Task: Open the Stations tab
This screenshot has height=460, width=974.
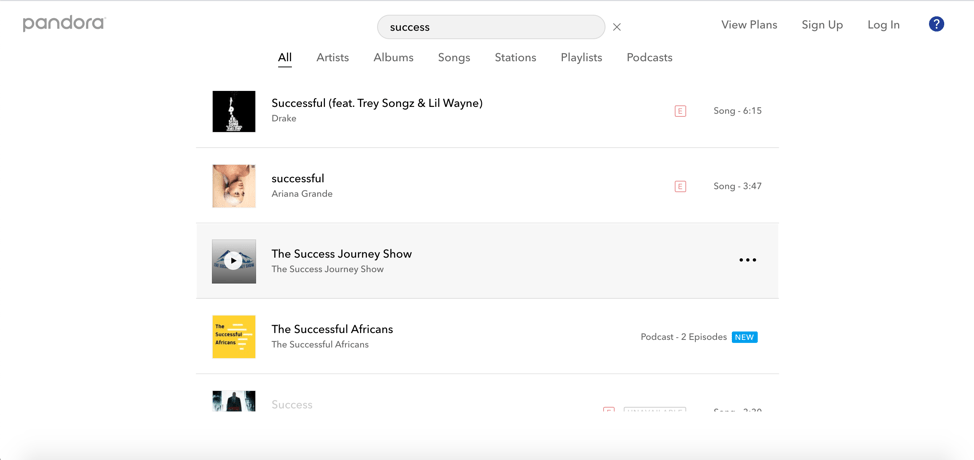Action: click(x=515, y=58)
